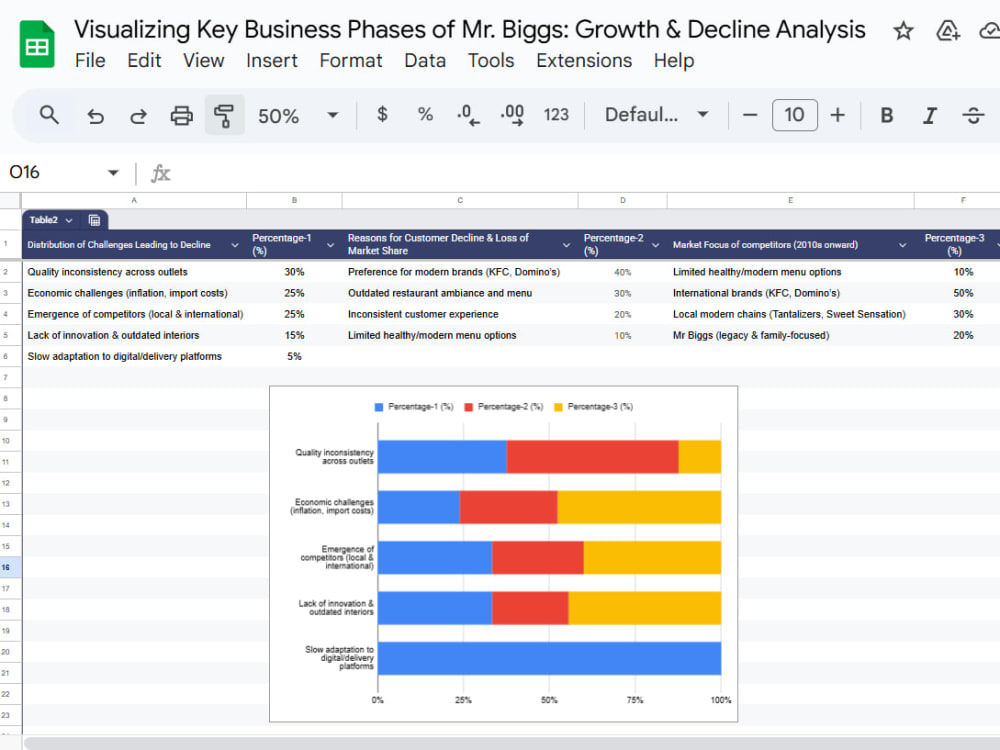Select cell 'Economic challenges (inflation, import costs)'
The height and width of the screenshot is (750, 1000).
[x=134, y=293]
